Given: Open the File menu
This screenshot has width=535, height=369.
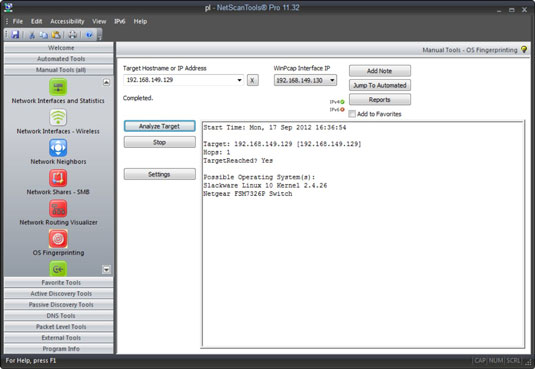Looking at the screenshot, I should click(x=18, y=21).
